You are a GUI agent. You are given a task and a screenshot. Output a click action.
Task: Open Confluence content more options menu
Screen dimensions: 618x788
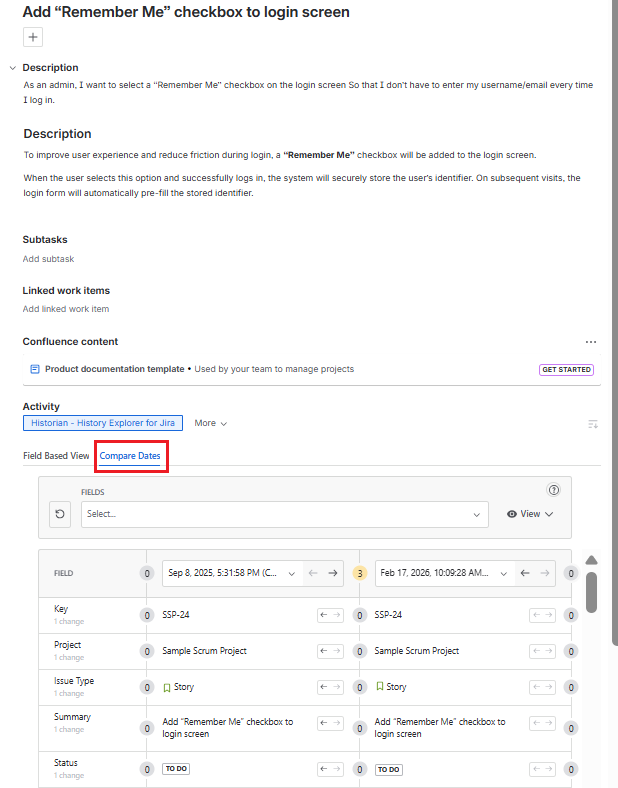[x=591, y=342]
